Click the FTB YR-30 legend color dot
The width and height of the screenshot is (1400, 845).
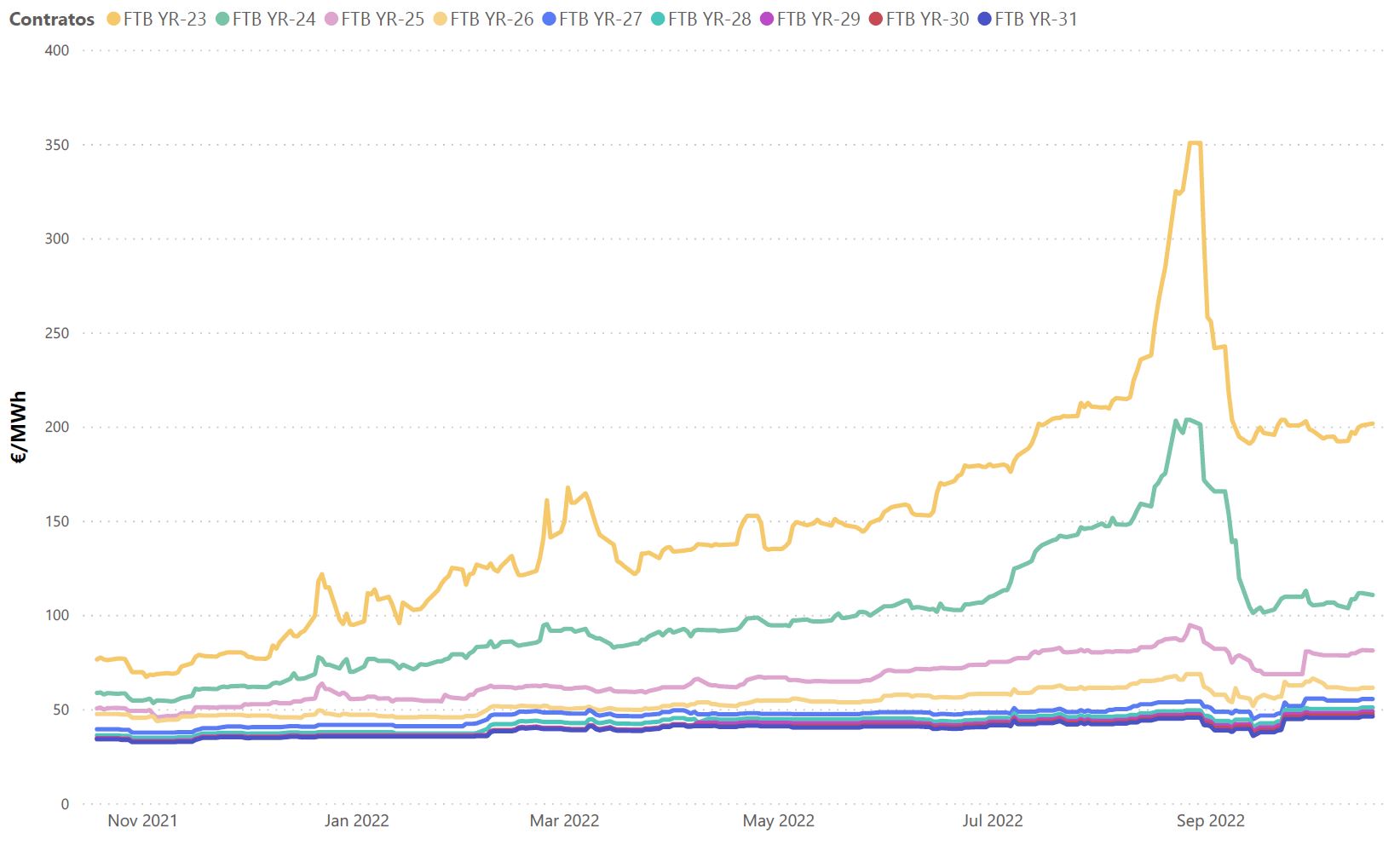[876, 19]
